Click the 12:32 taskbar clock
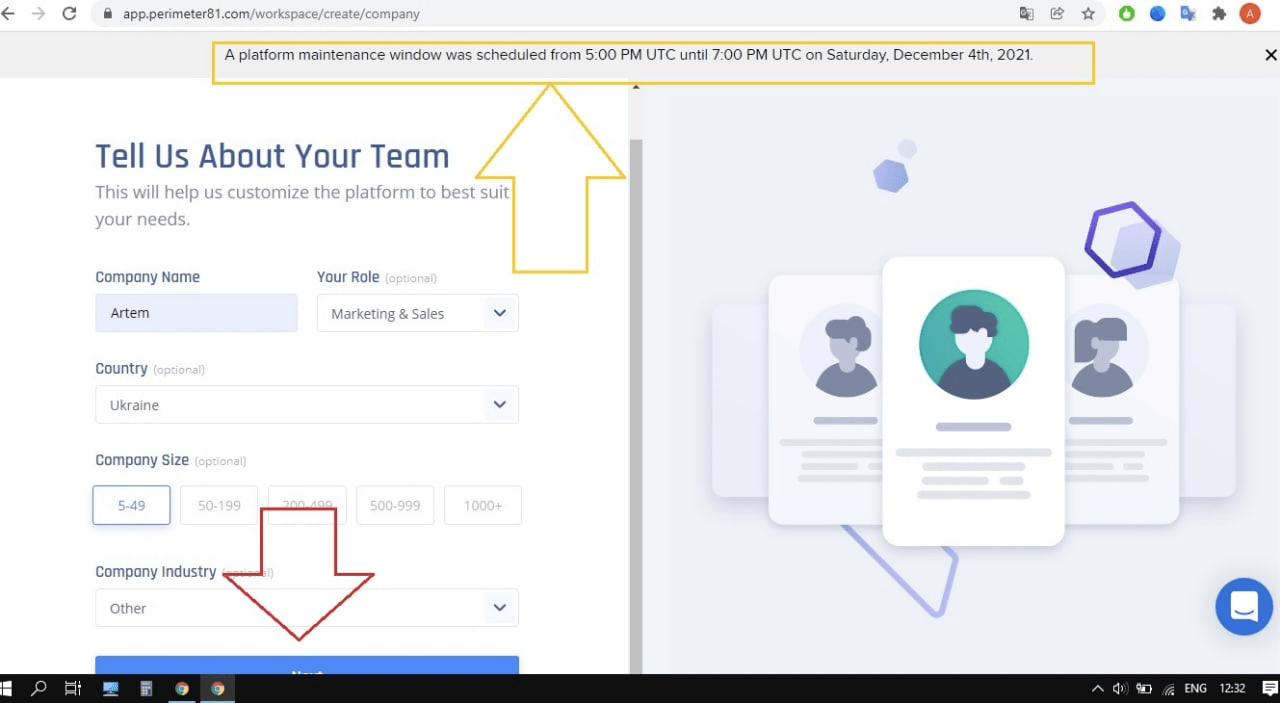 pos(1232,688)
